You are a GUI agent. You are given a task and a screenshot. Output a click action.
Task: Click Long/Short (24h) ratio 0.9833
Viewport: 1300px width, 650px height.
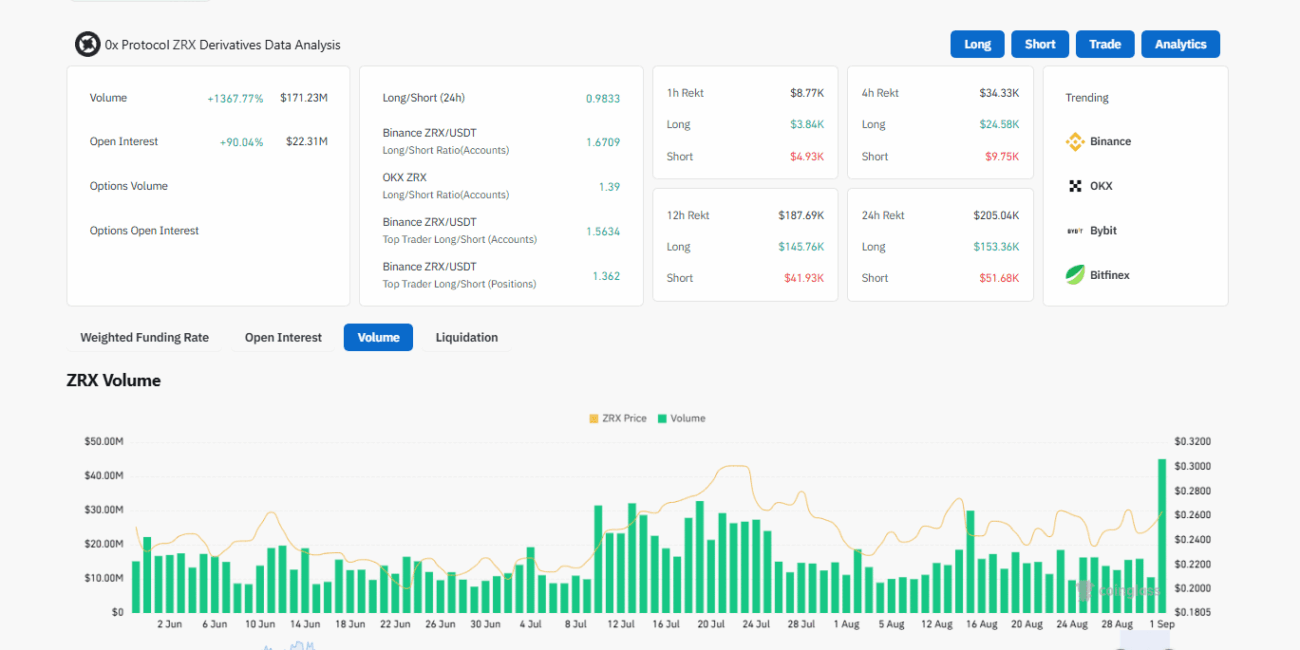[x=603, y=99]
